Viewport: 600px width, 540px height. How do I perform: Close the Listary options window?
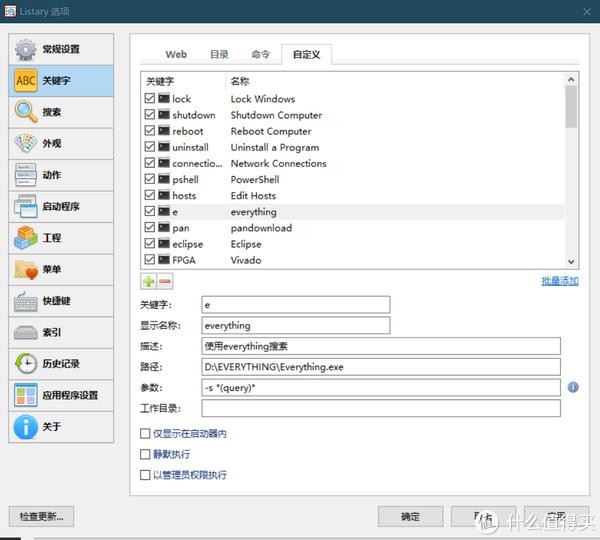click(587, 11)
